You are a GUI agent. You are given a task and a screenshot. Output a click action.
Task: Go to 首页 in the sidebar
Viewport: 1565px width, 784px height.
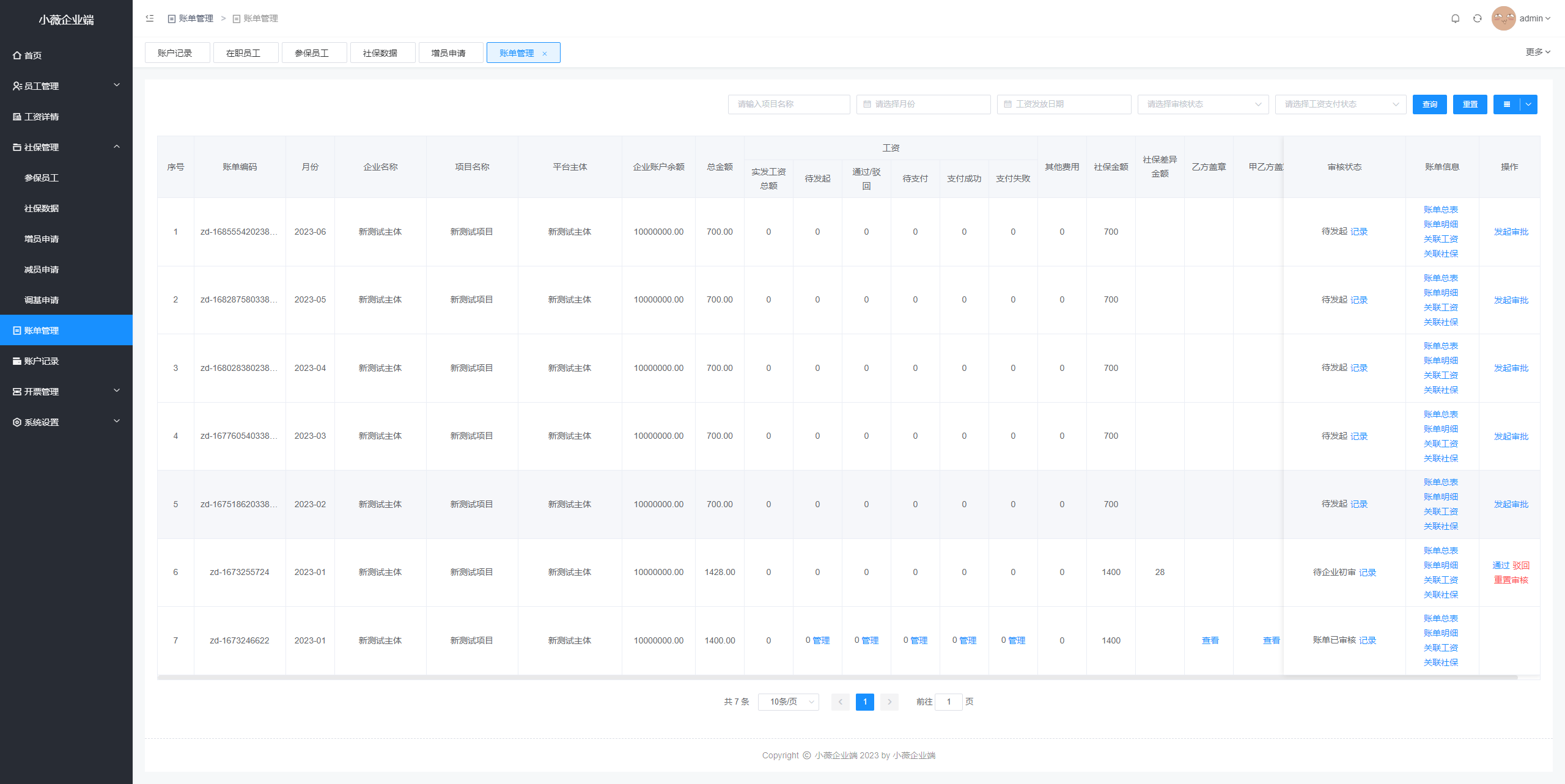tap(66, 55)
